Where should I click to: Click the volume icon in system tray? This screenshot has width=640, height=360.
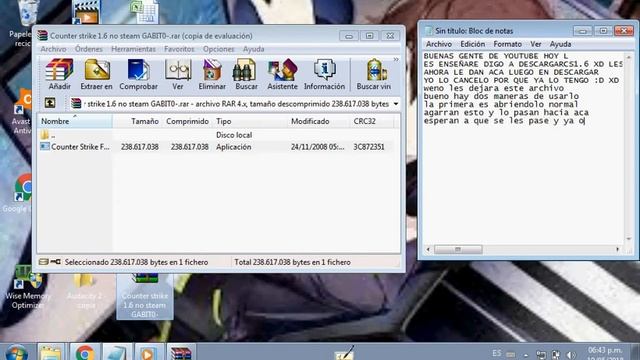pos(571,355)
